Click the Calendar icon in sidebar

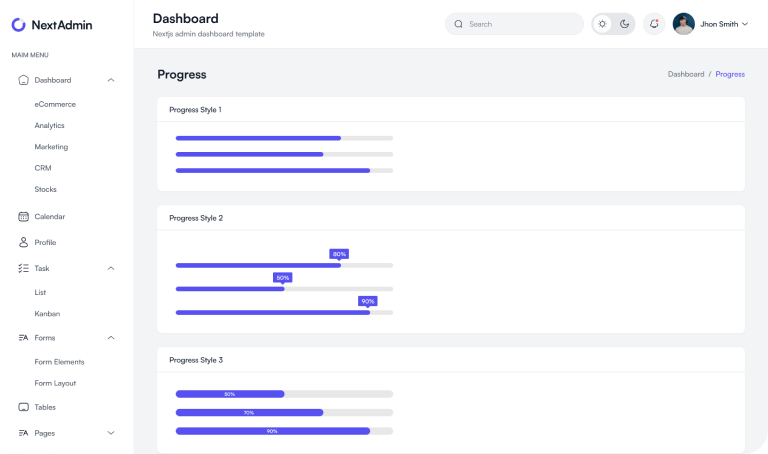pyautogui.click(x=24, y=216)
